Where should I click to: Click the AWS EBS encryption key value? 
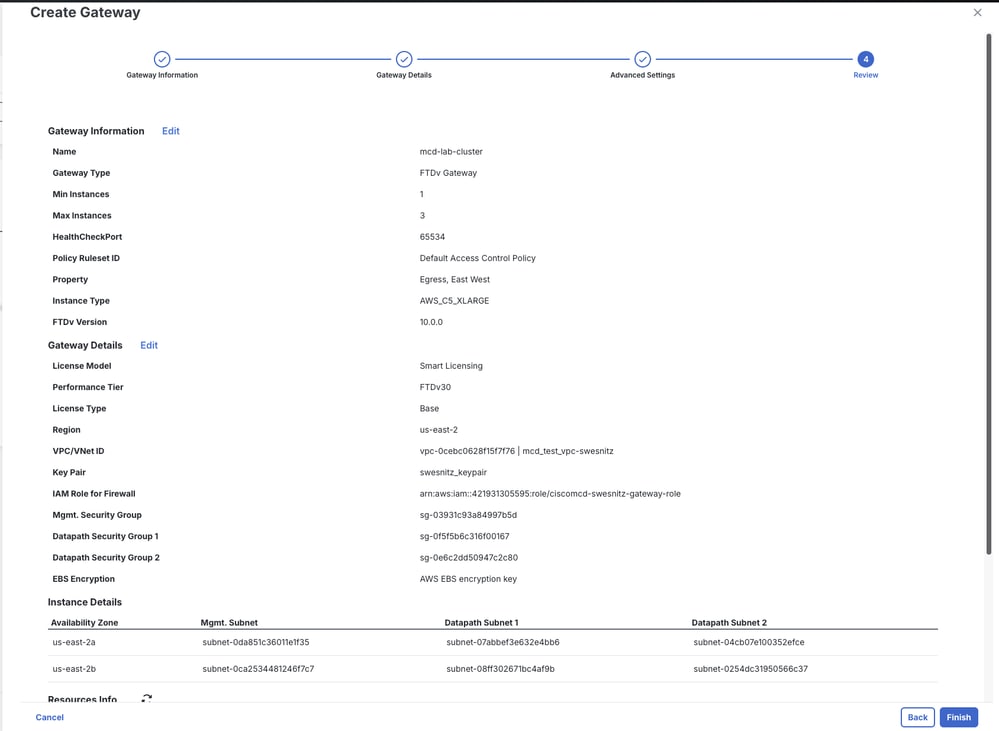(468, 579)
